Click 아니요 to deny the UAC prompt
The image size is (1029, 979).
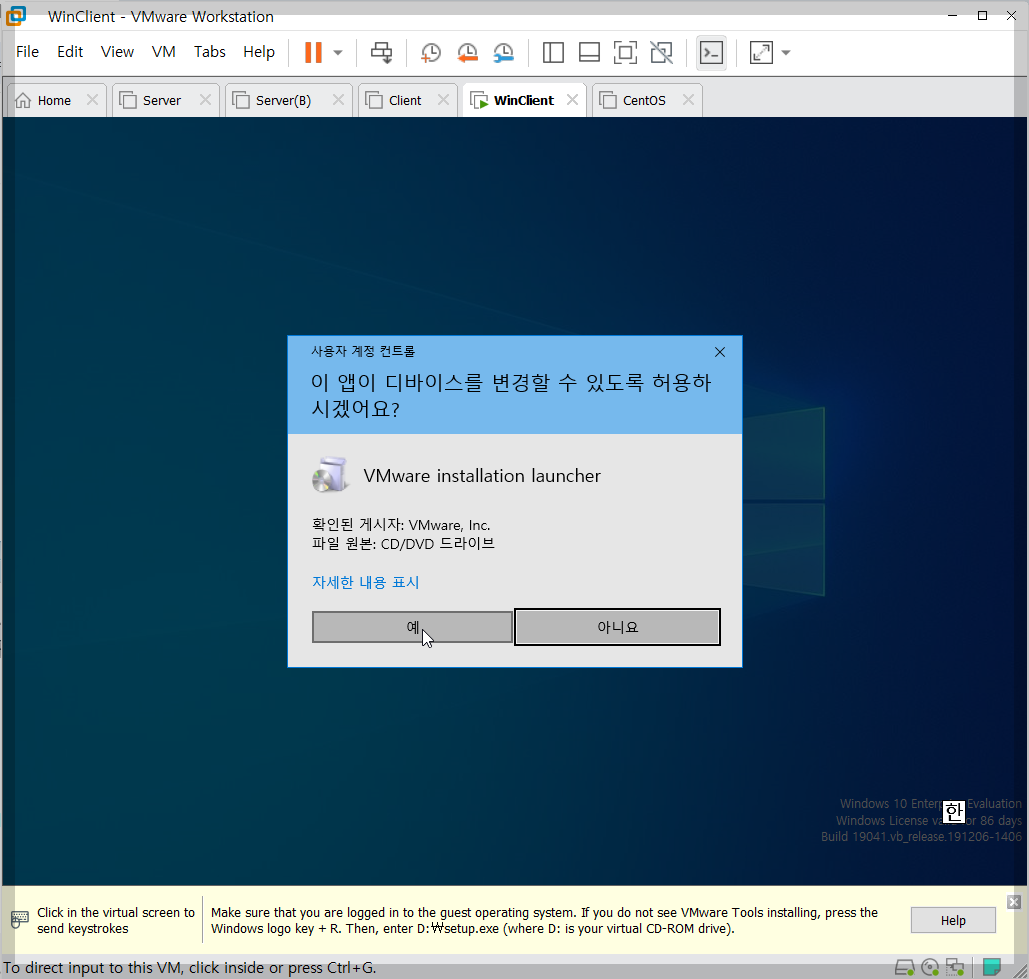tap(618, 627)
